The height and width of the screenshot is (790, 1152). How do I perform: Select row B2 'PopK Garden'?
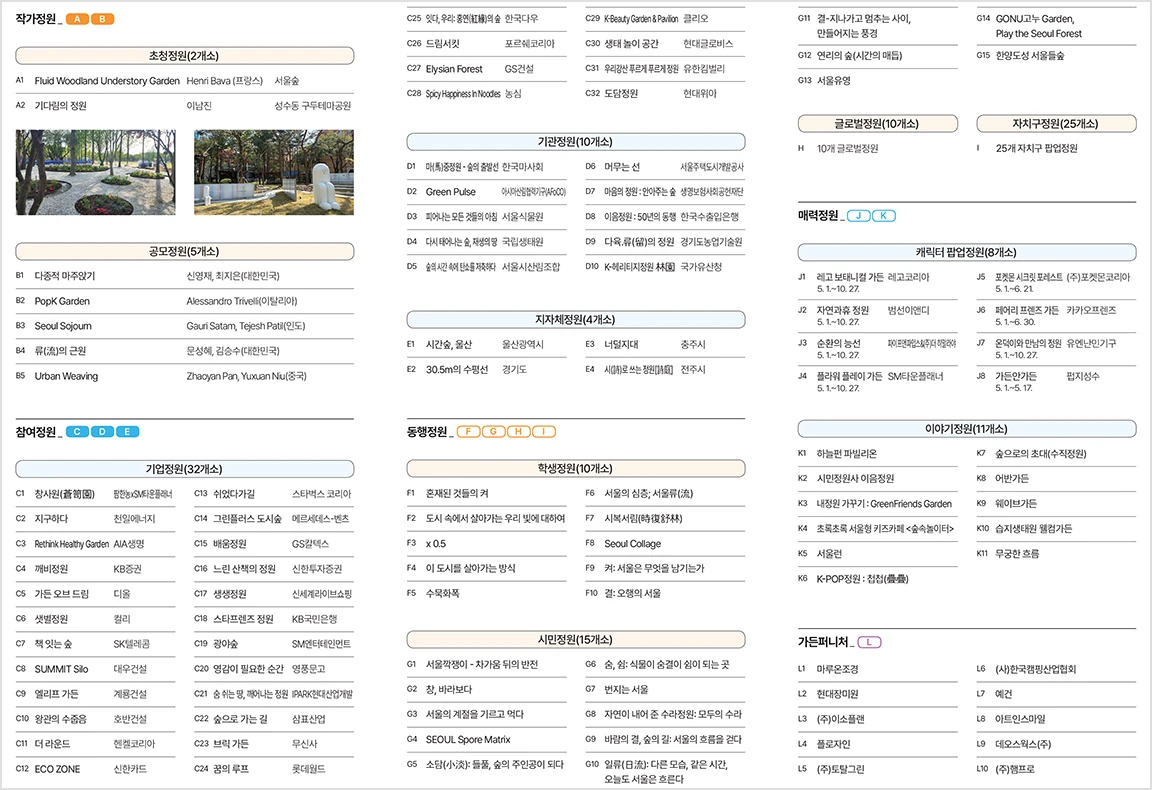184,301
